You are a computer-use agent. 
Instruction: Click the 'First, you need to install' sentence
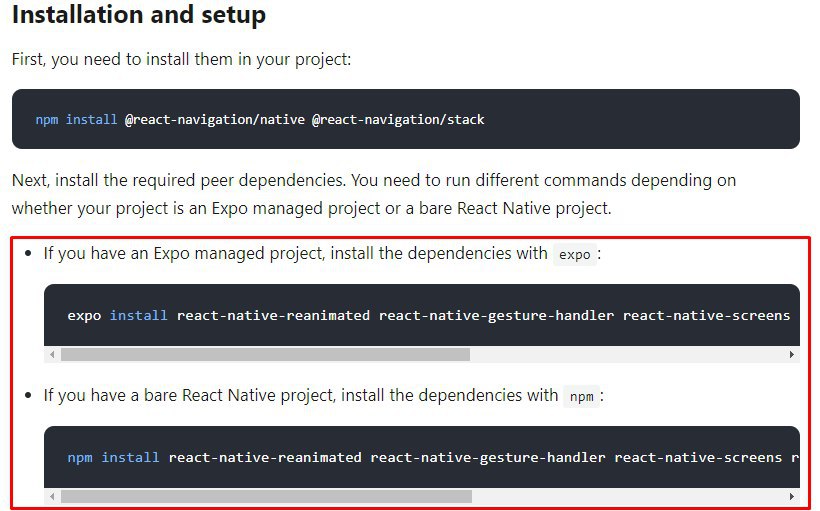coord(181,60)
